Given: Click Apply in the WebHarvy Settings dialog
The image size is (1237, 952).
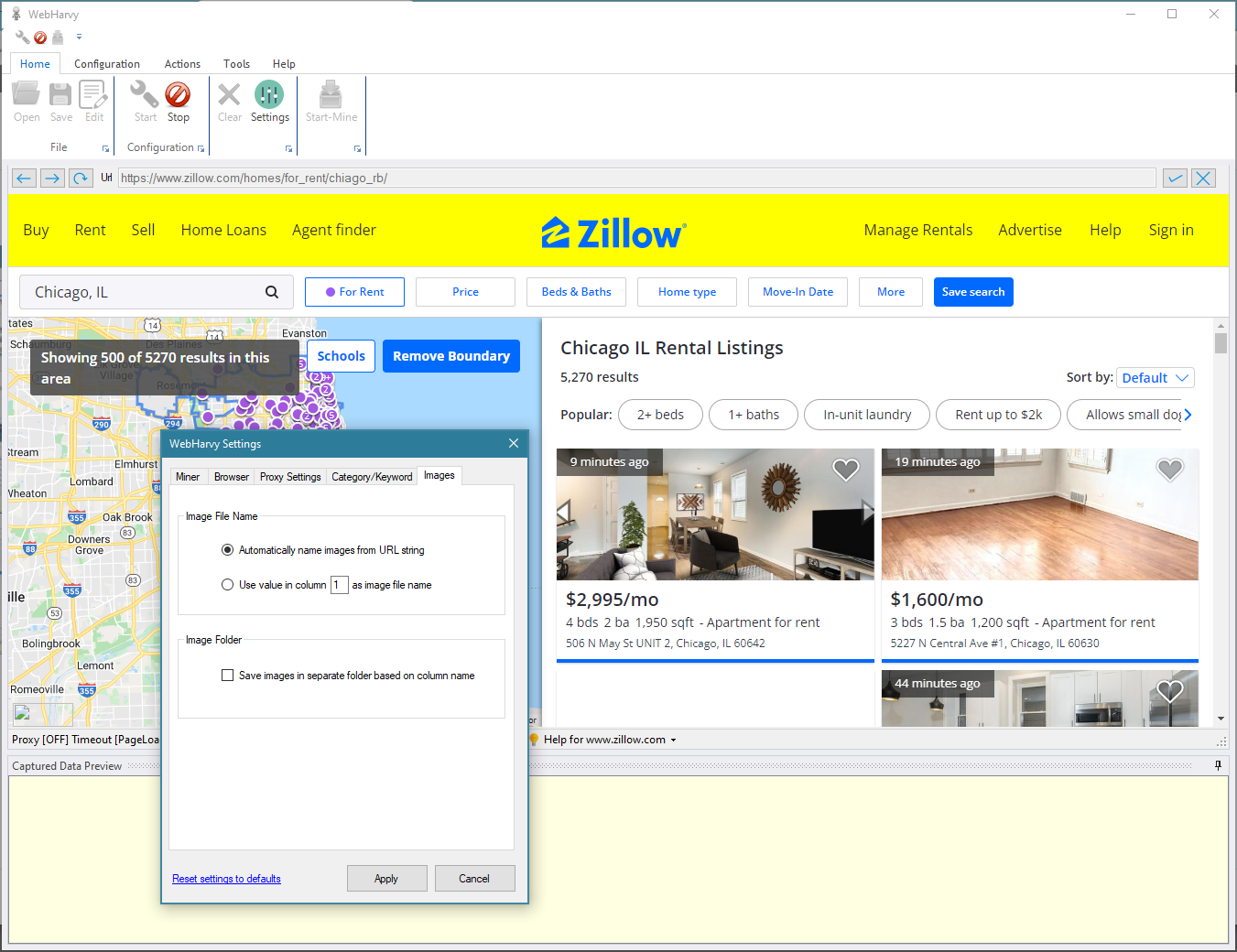Looking at the screenshot, I should click(x=386, y=878).
